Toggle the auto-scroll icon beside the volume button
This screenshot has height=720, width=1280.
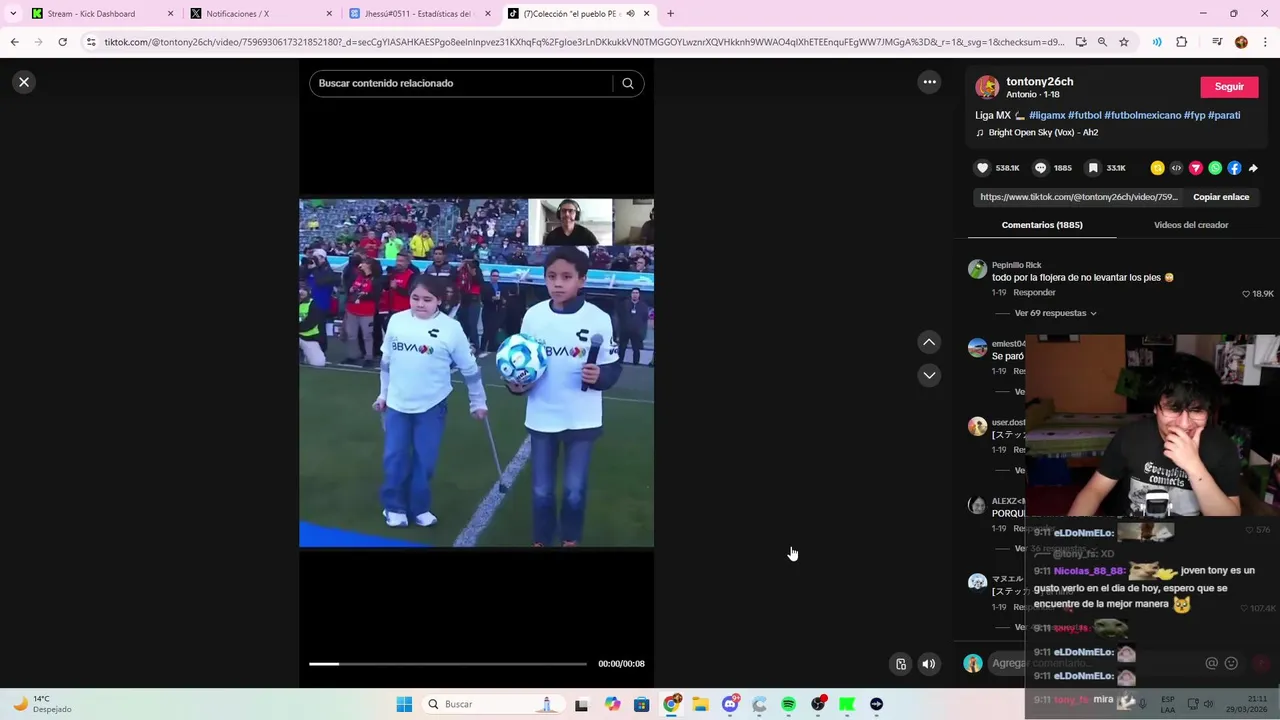tap(901, 664)
